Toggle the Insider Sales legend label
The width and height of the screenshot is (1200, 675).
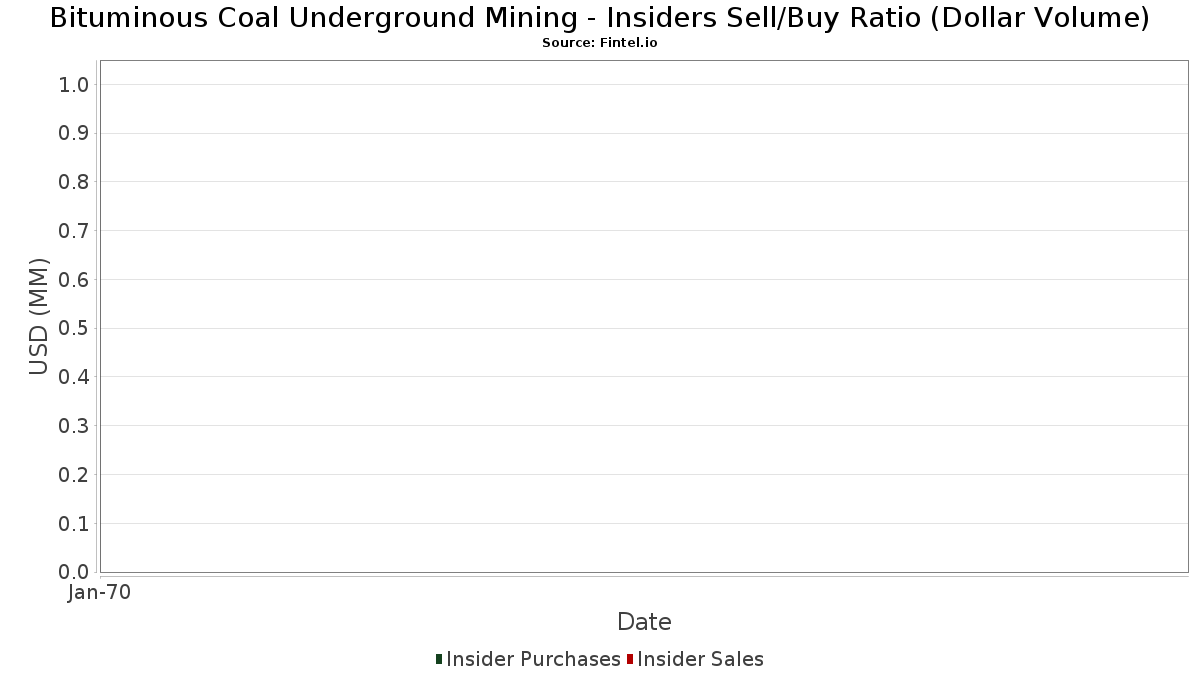click(x=700, y=659)
